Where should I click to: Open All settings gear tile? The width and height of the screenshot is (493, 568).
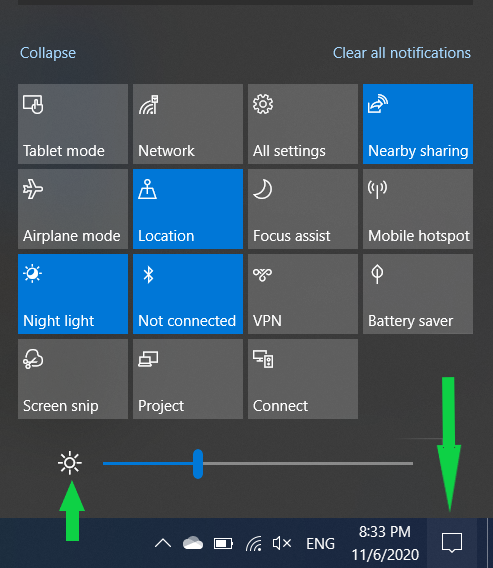coord(303,124)
